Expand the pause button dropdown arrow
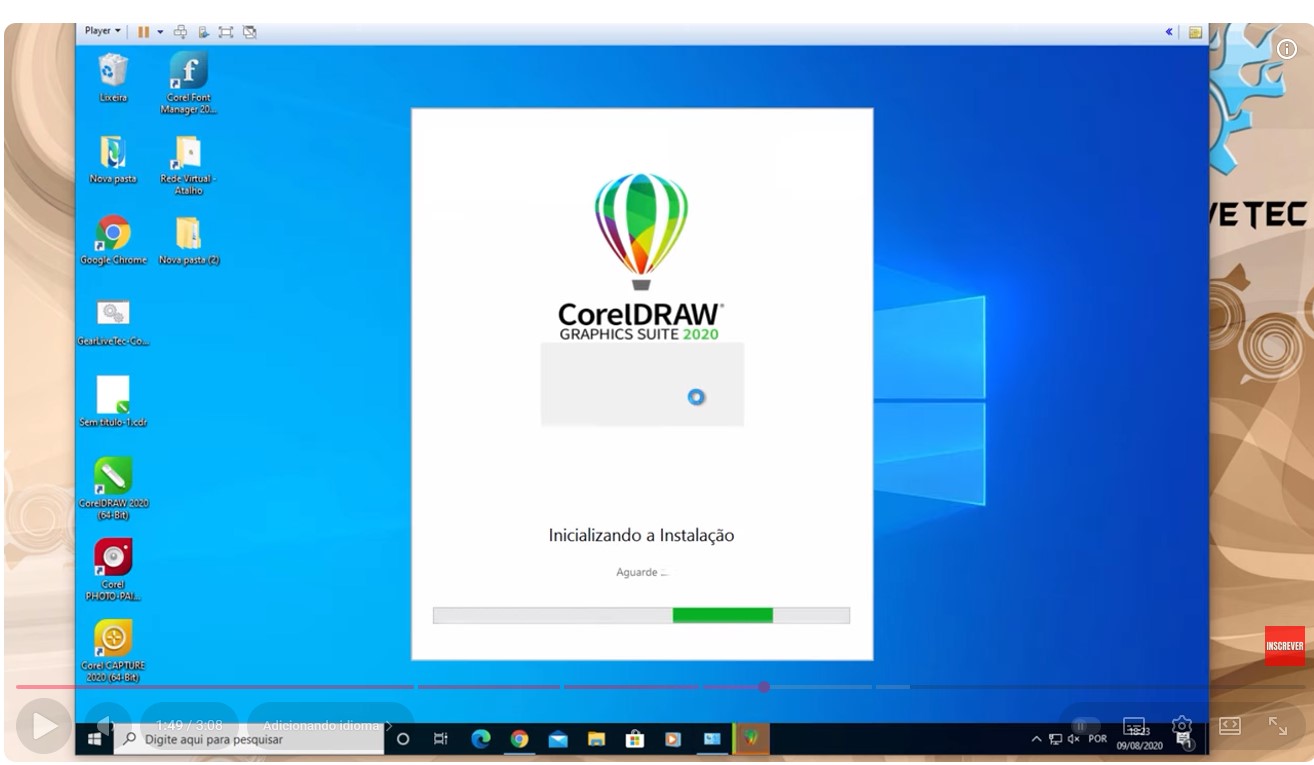 [160, 30]
